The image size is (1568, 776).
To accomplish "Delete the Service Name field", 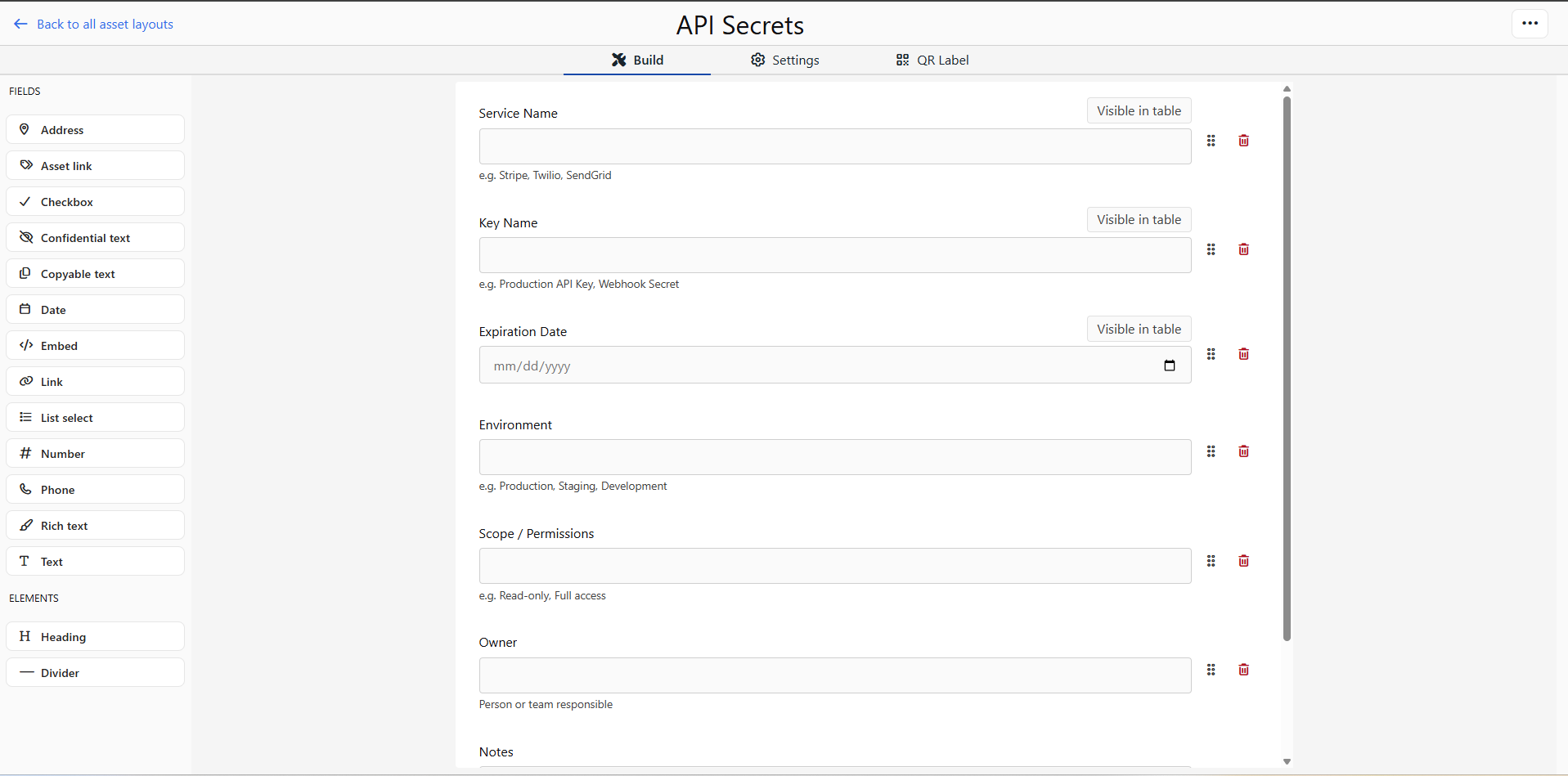I will 1243,141.
